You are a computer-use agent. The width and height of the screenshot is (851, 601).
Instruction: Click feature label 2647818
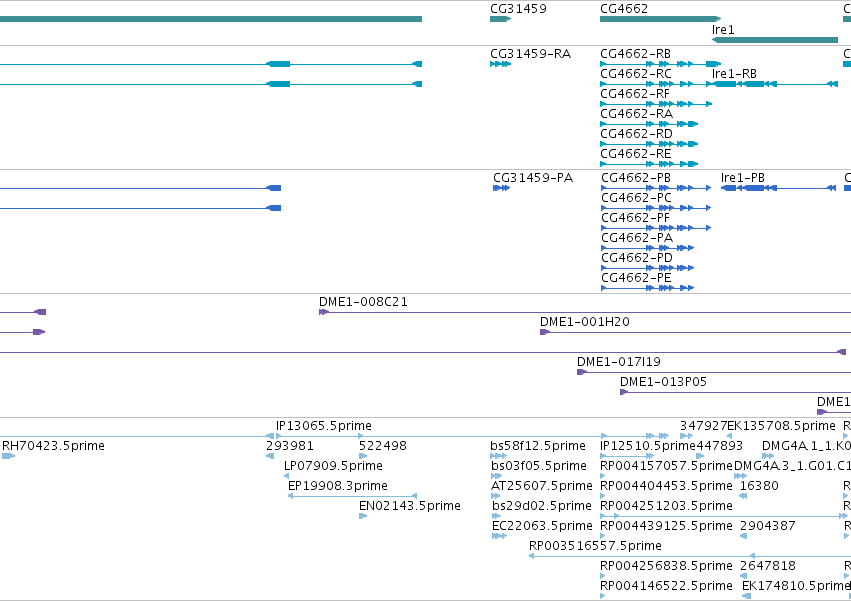tap(767, 566)
